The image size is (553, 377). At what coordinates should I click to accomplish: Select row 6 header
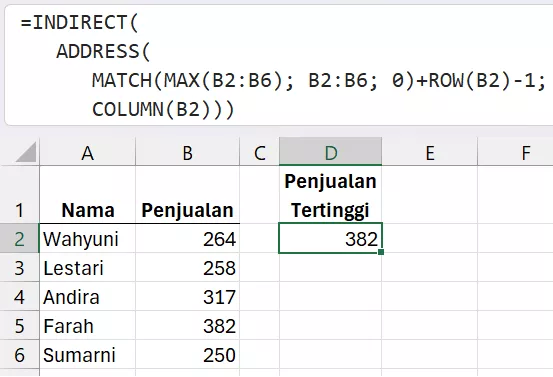(19, 354)
